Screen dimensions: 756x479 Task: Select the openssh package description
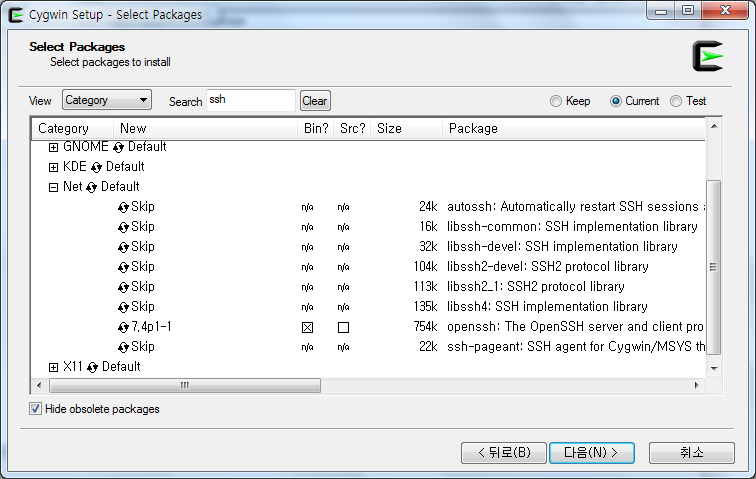(576, 327)
